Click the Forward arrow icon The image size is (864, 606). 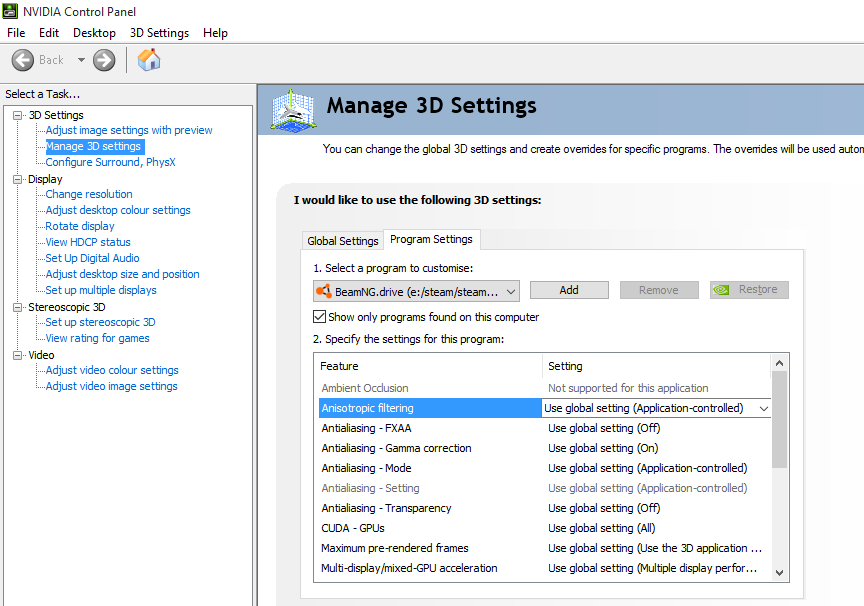tap(104, 60)
